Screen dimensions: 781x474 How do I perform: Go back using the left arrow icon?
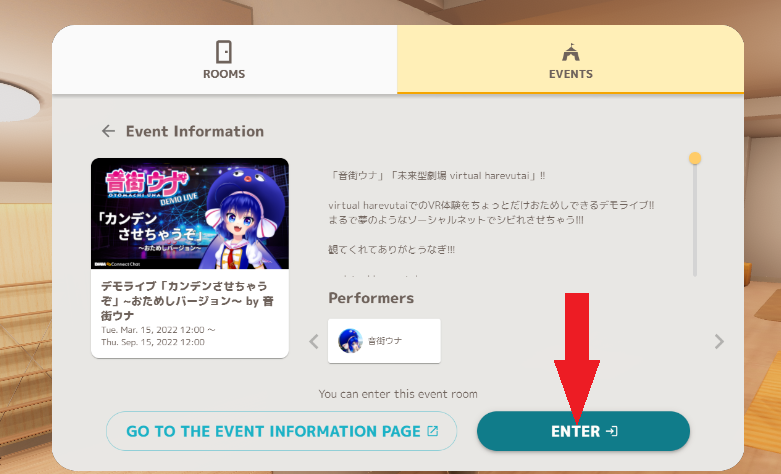coord(108,131)
